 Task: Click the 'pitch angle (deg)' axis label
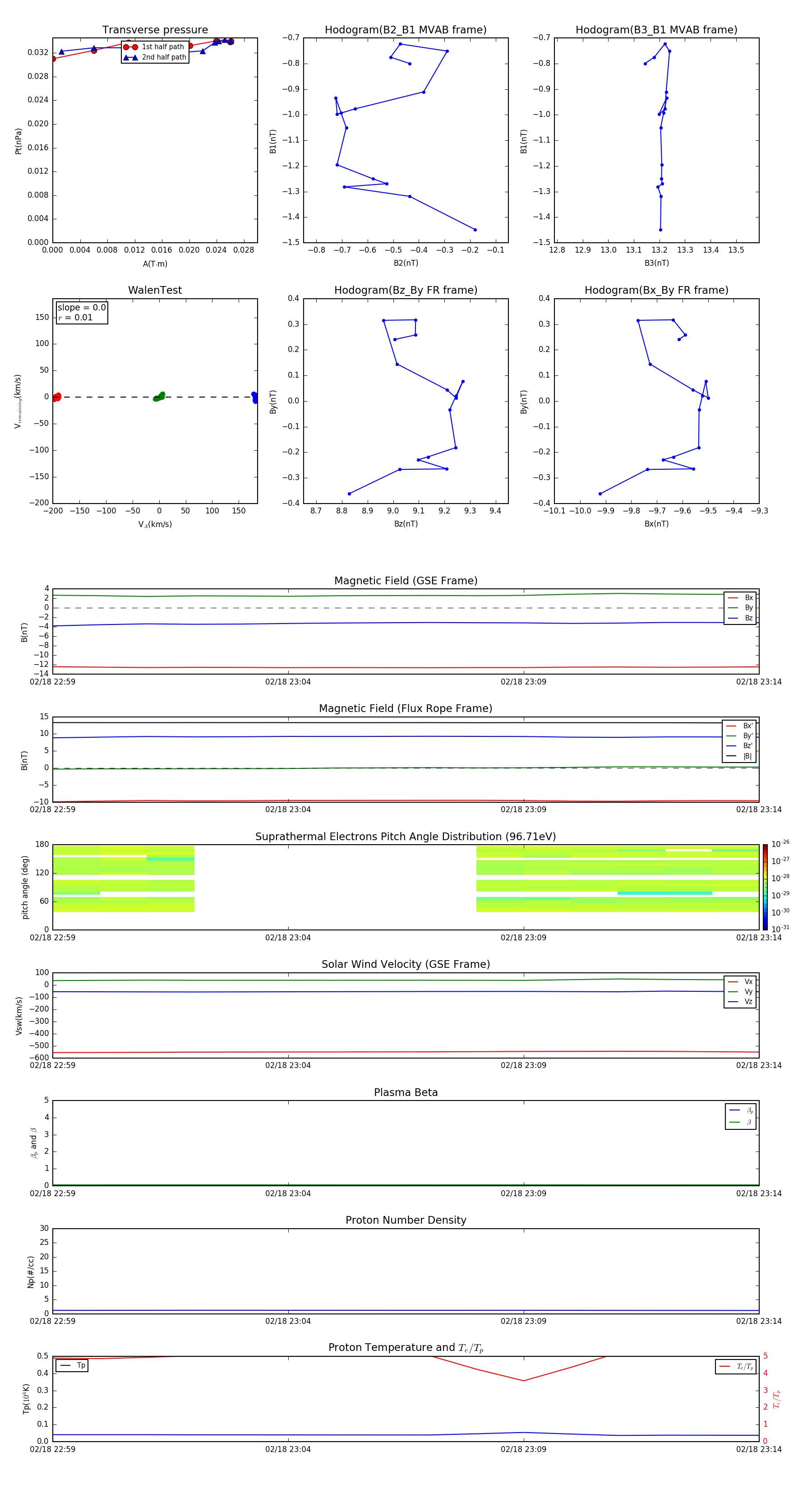[x=25, y=887]
